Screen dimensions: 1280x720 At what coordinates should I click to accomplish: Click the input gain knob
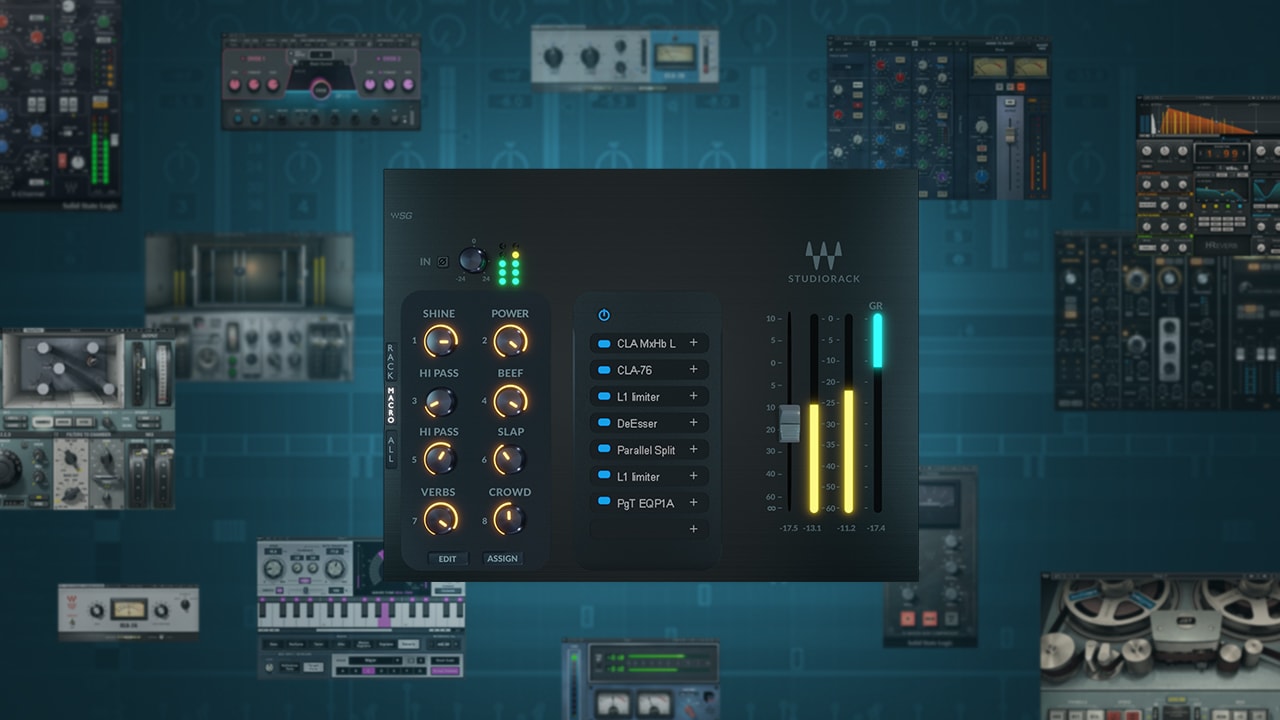[x=472, y=261]
